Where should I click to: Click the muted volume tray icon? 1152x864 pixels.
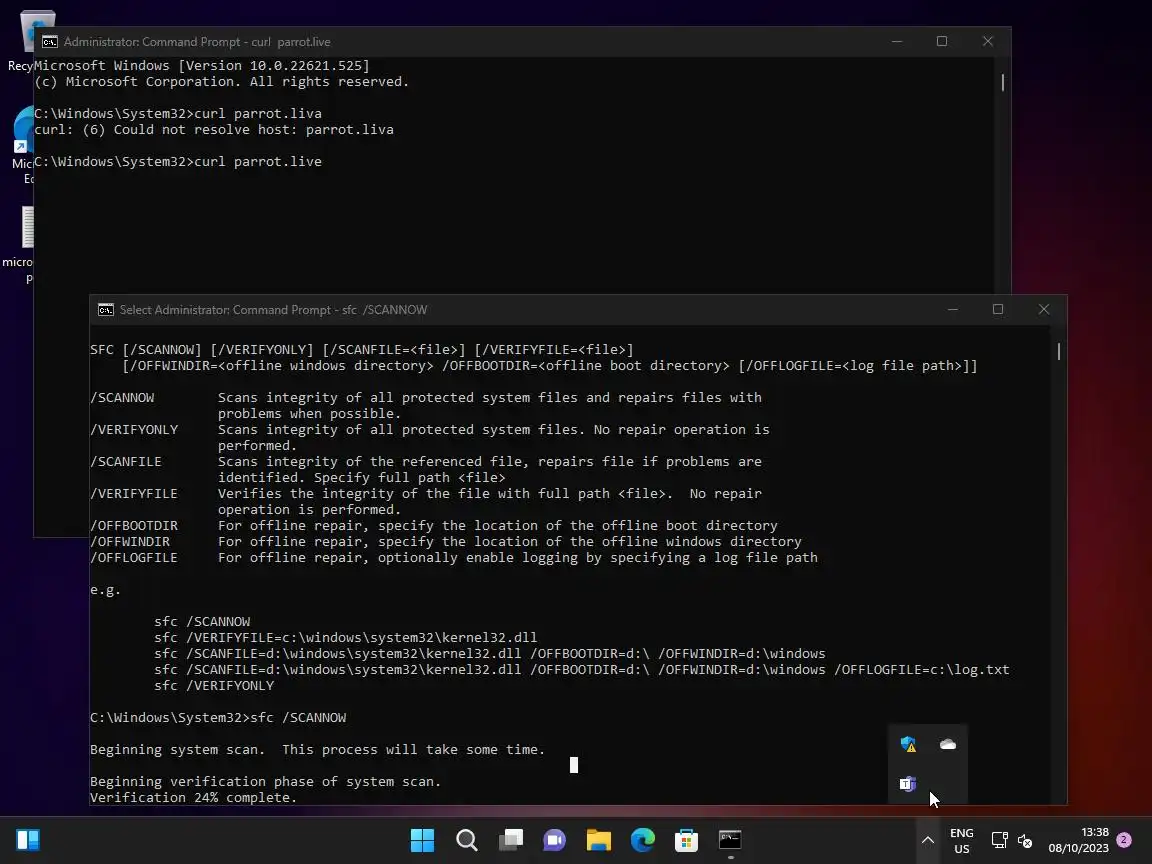[1025, 840]
